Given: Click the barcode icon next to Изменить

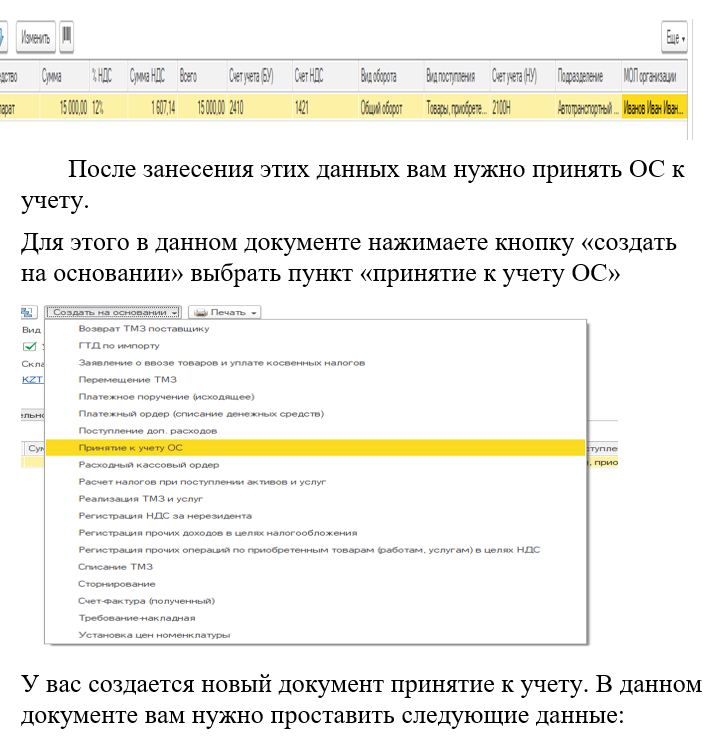Looking at the screenshot, I should point(67,36).
